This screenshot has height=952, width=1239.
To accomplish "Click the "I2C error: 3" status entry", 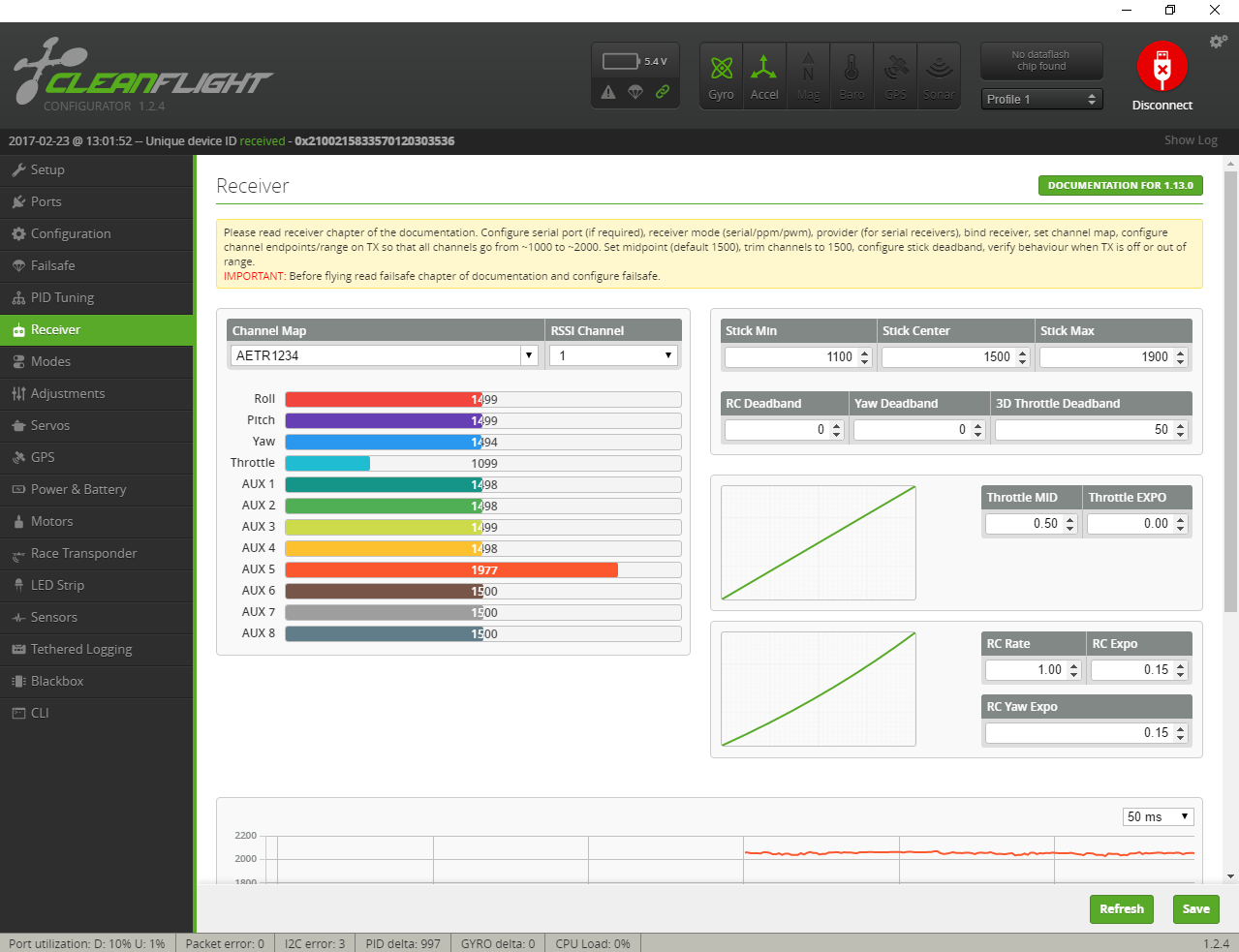I will (x=315, y=943).
